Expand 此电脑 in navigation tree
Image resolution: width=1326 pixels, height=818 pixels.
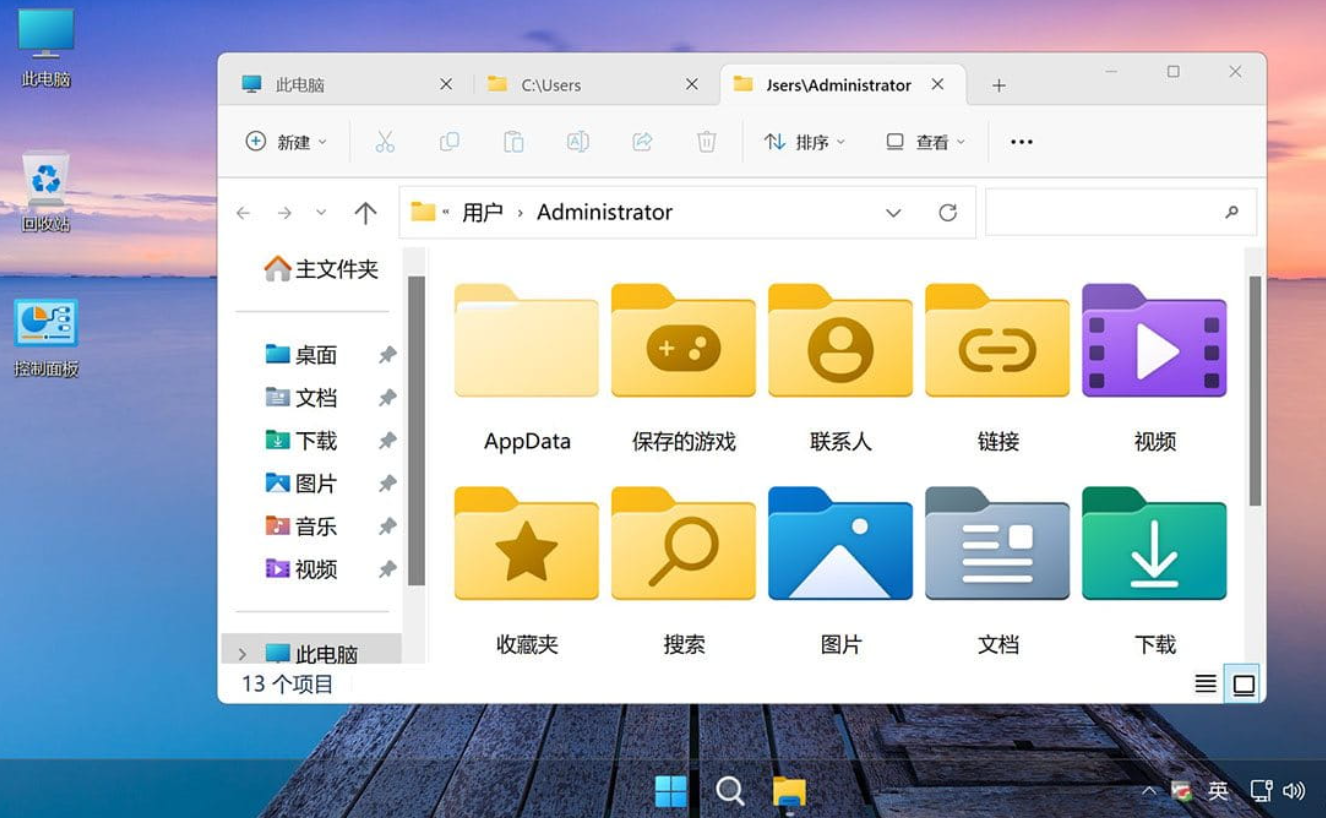point(242,654)
